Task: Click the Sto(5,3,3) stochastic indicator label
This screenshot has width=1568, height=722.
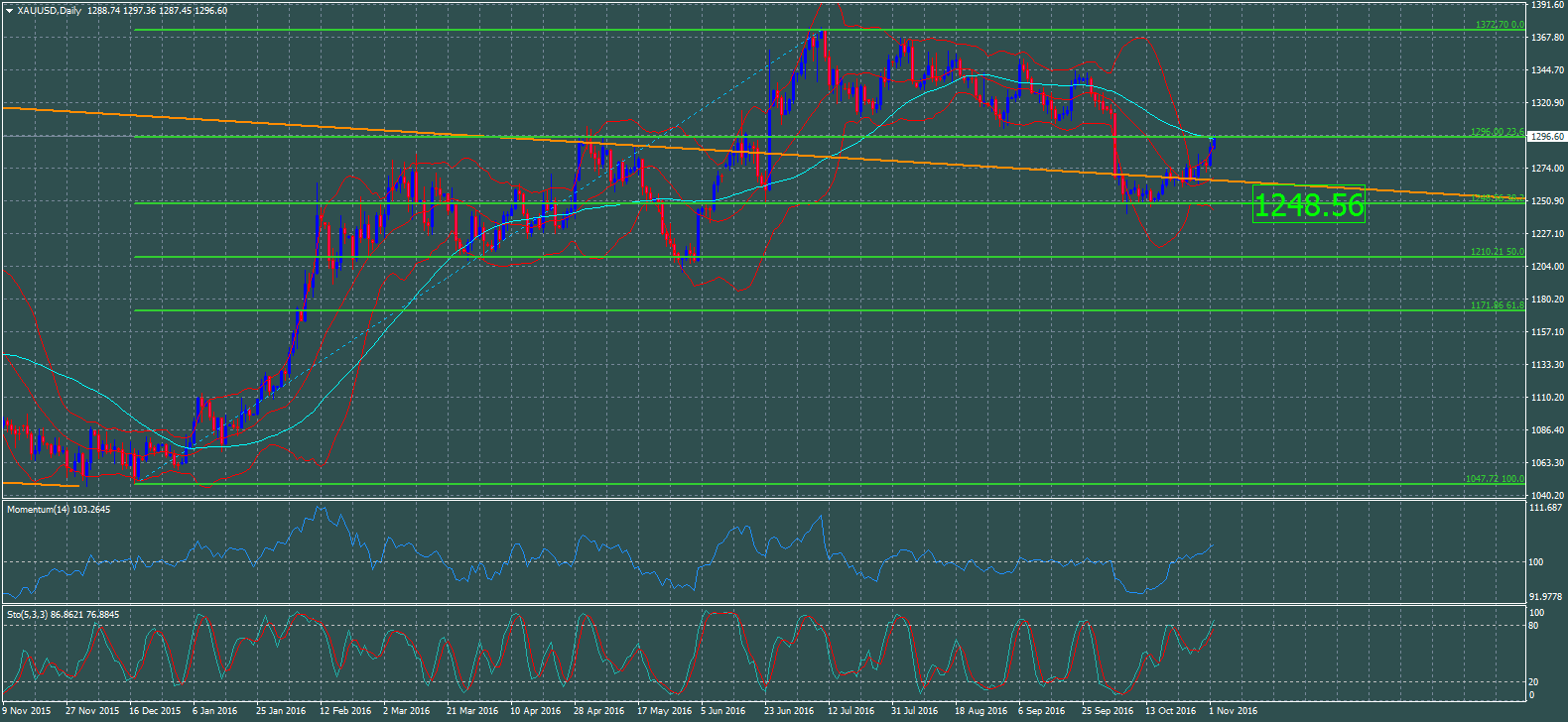Action: (x=63, y=615)
